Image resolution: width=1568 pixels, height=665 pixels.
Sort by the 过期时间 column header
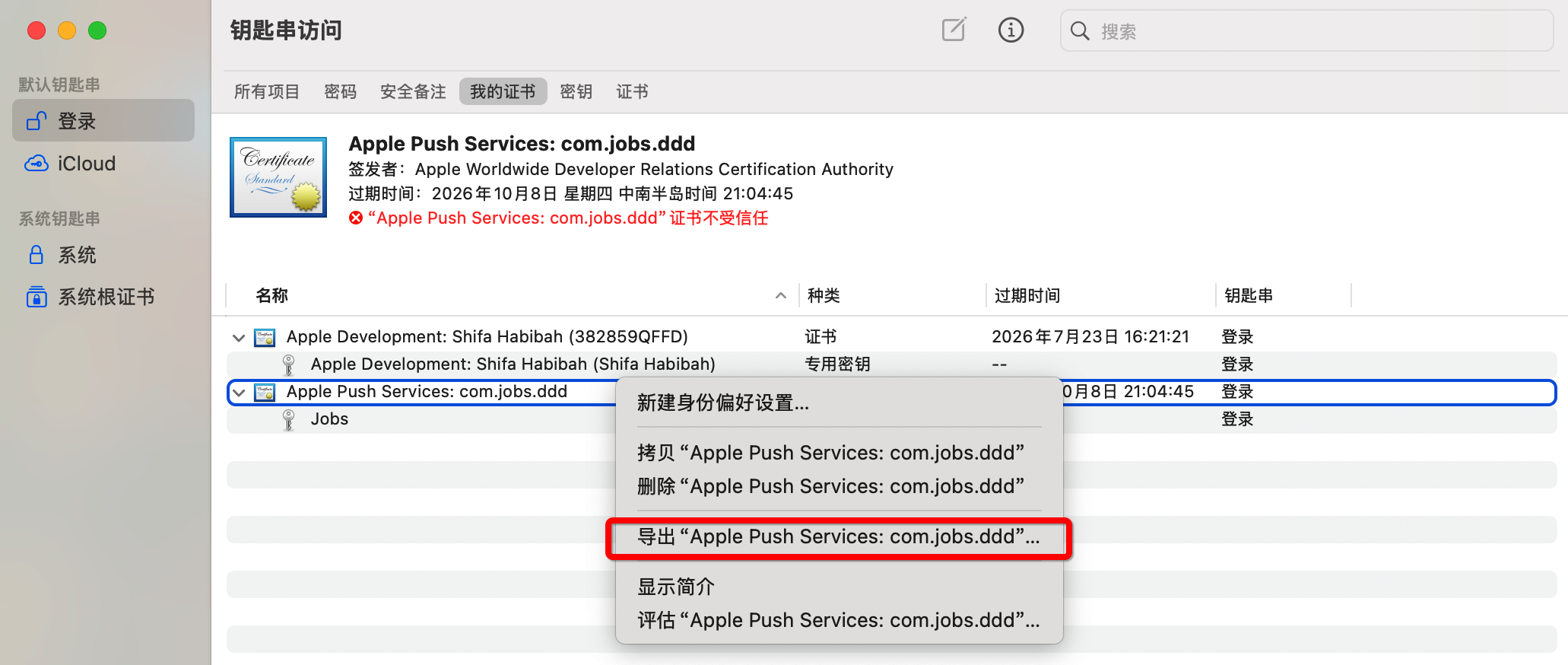coord(1100,295)
